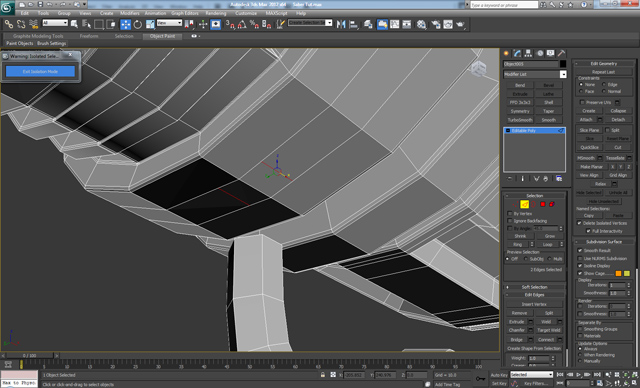This screenshot has width=640, height=388.
Task: Activate the Select and Rotate tool
Action: click(x=138, y=24)
